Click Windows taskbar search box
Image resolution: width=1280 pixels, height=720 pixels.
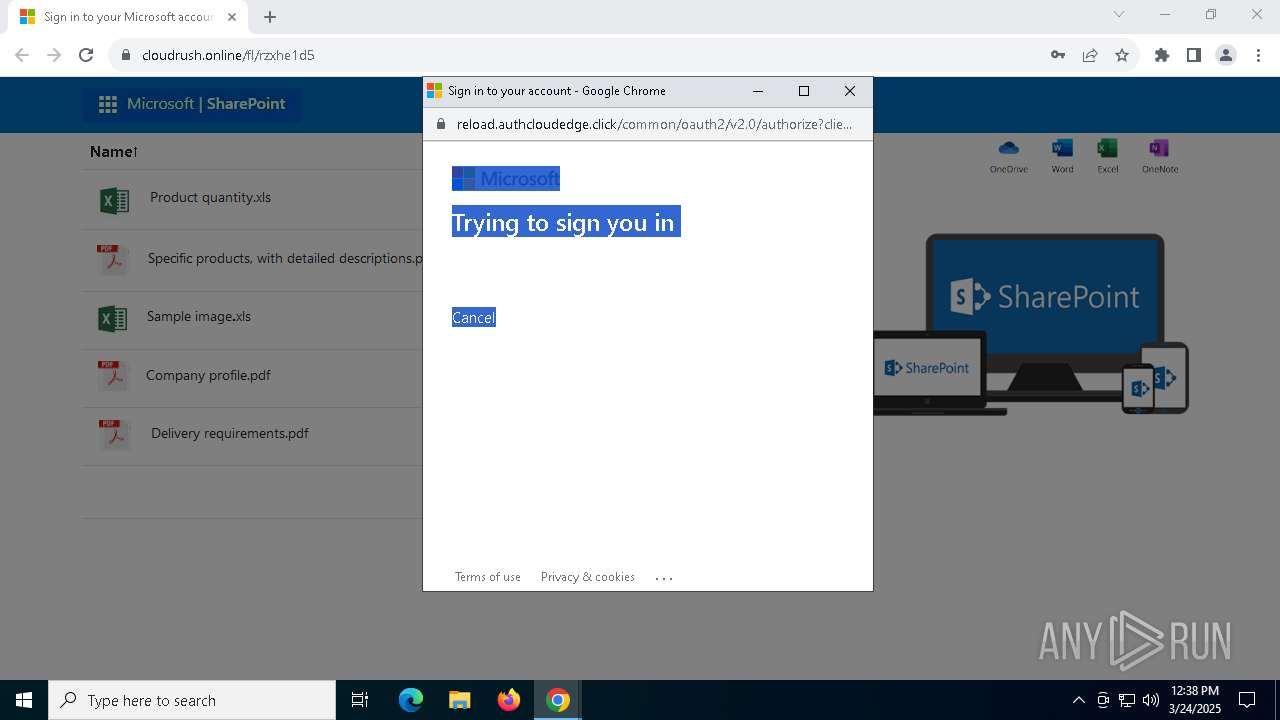[192, 700]
